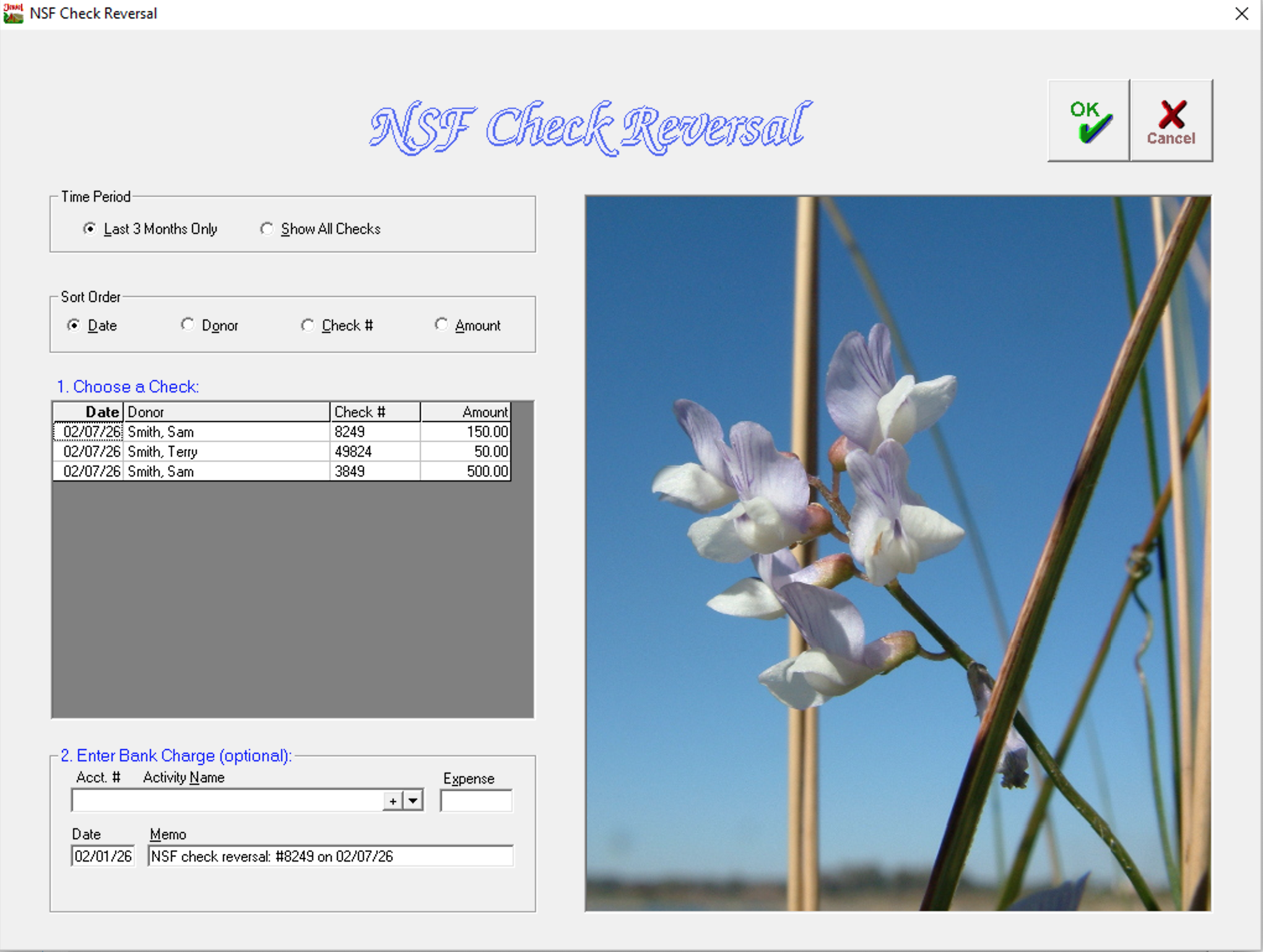This screenshot has width=1263, height=952.
Task: Click the app icon in title bar
Action: coord(12,12)
